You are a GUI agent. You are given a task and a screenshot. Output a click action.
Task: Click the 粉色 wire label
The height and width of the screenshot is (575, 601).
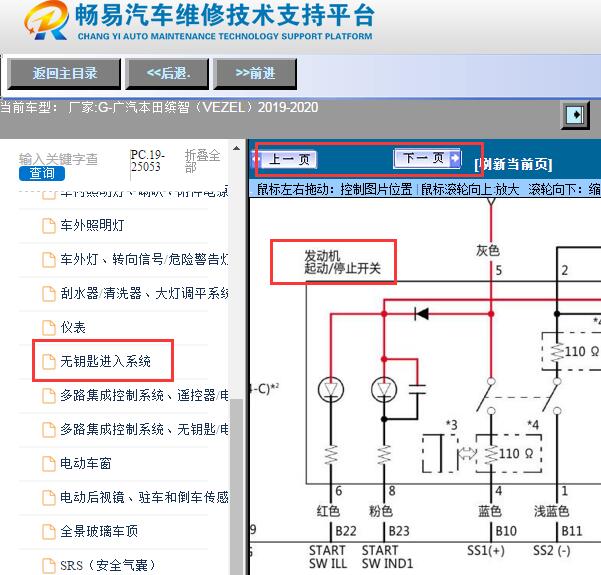pyautogui.click(x=381, y=511)
